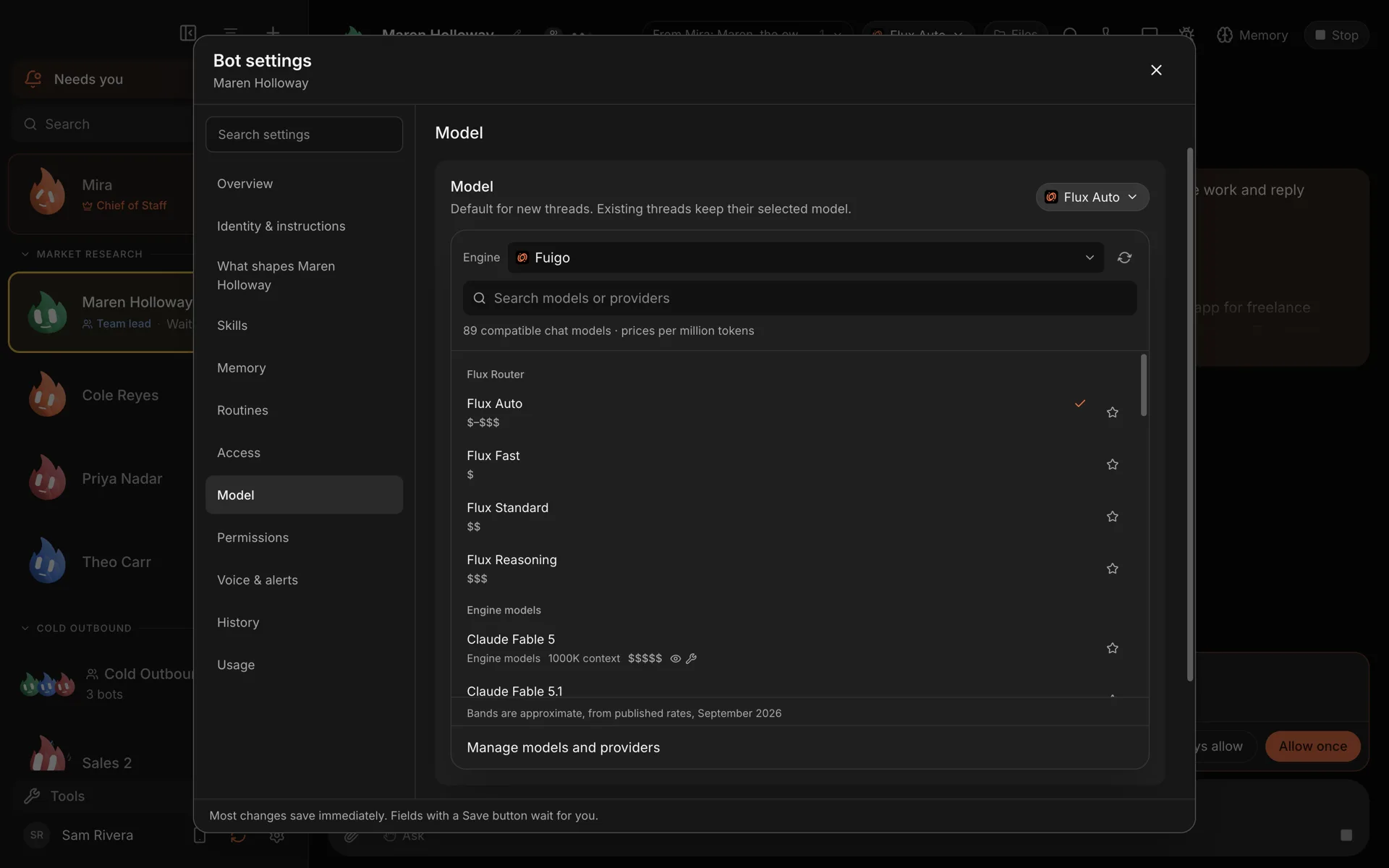Click the 3 bots label under Cold Outbound
This screenshot has width=1389, height=868.
click(x=104, y=694)
